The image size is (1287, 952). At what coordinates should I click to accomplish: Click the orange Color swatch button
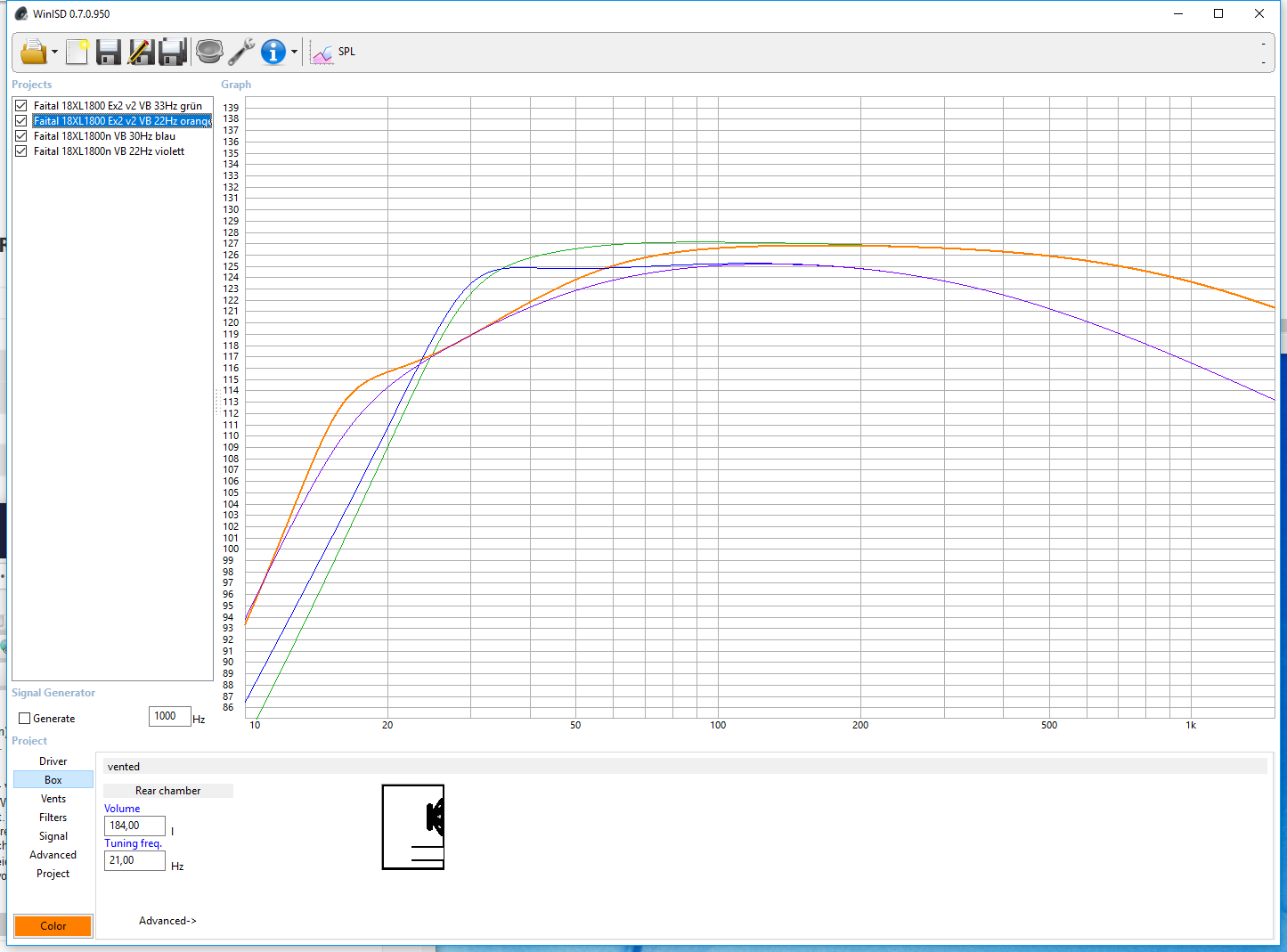tap(53, 926)
